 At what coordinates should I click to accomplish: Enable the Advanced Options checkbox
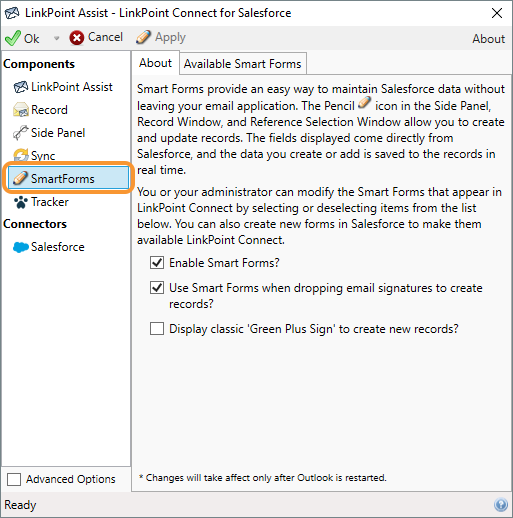14,480
